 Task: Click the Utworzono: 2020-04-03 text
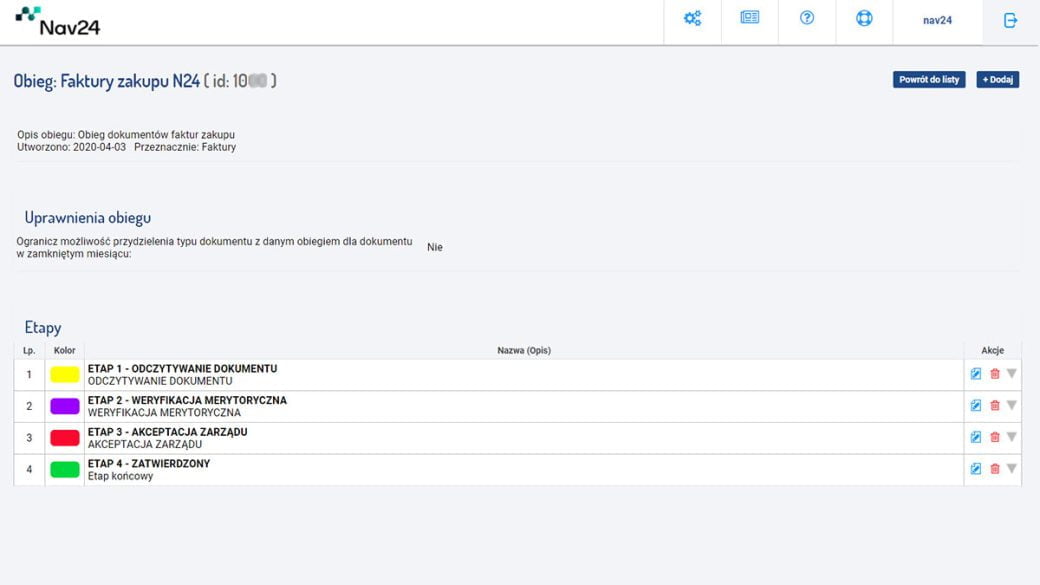click(x=71, y=147)
